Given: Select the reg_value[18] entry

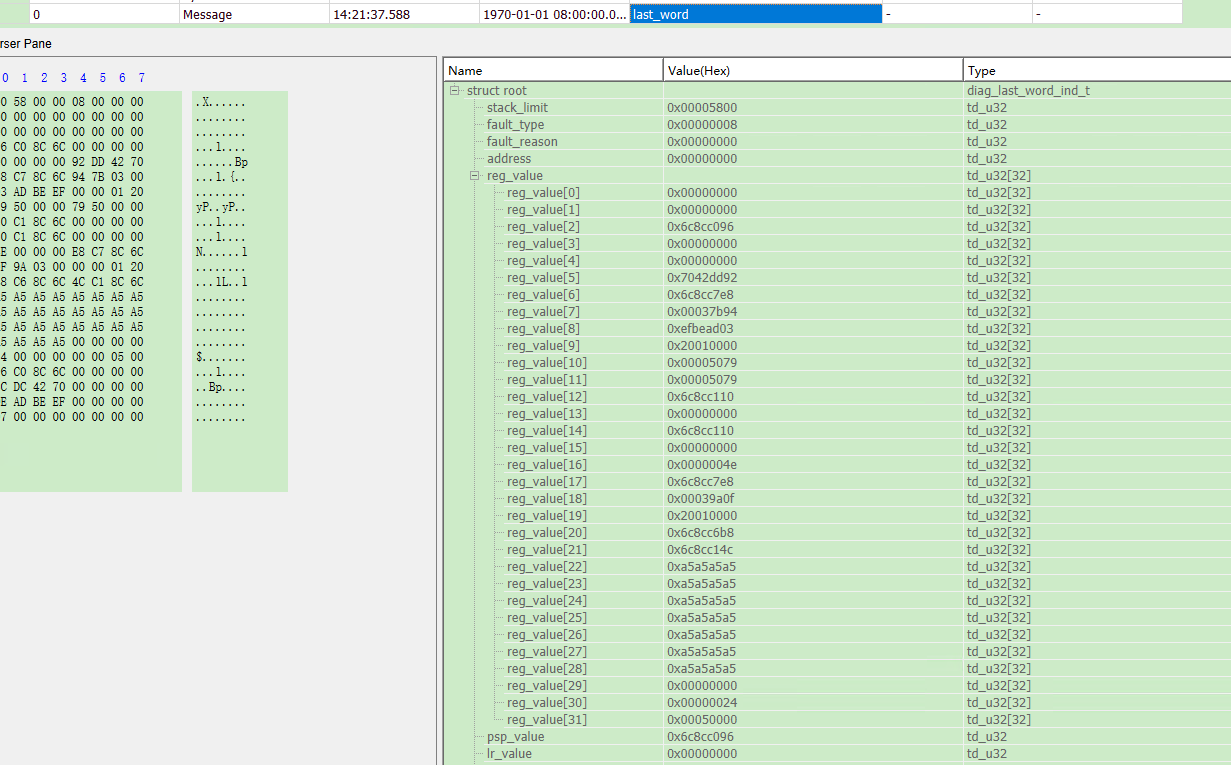Looking at the screenshot, I should [546, 499].
